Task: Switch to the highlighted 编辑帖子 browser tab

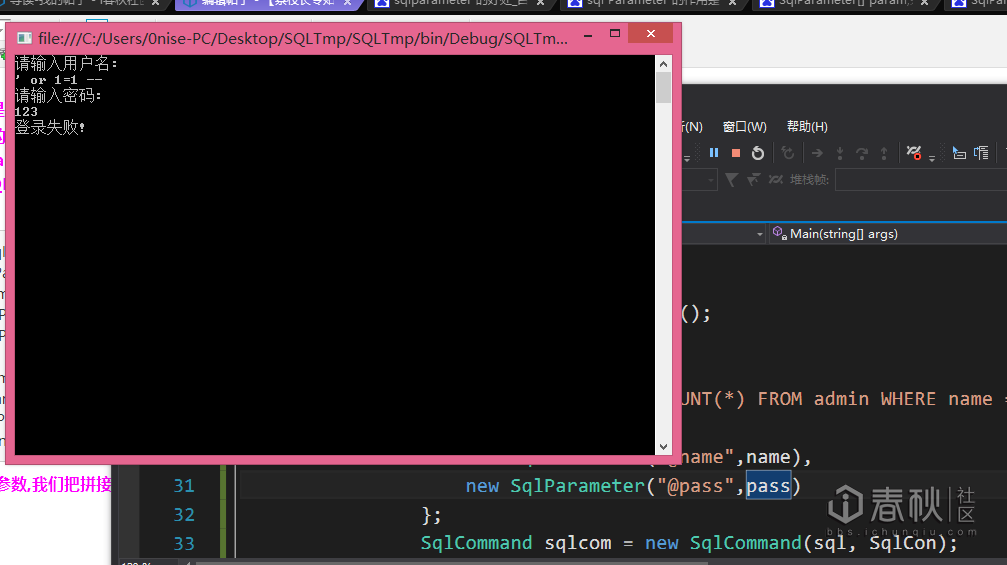Action: tap(267, 4)
